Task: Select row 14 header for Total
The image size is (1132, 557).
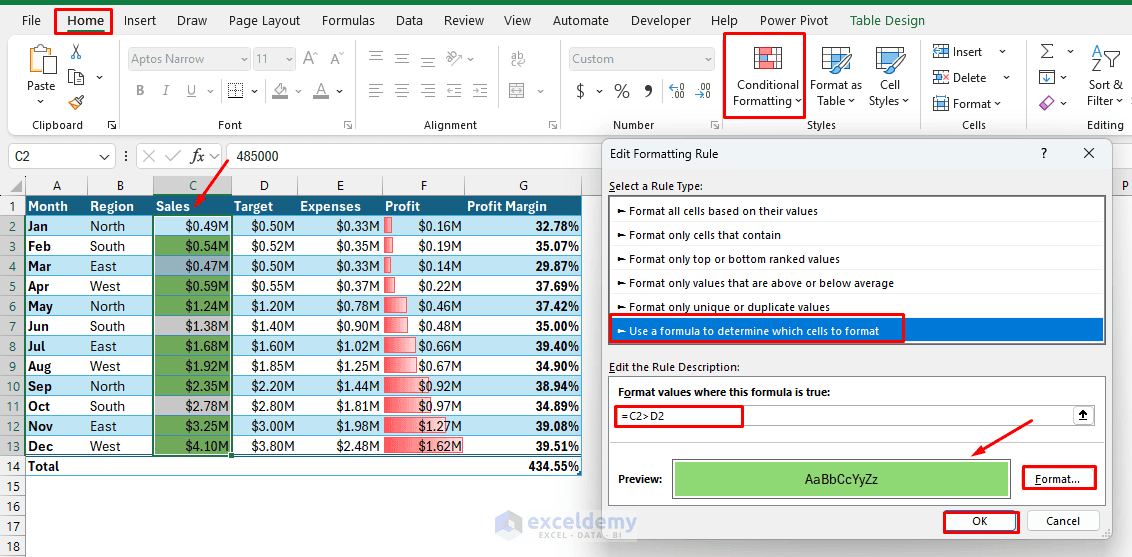Action: coord(12,466)
